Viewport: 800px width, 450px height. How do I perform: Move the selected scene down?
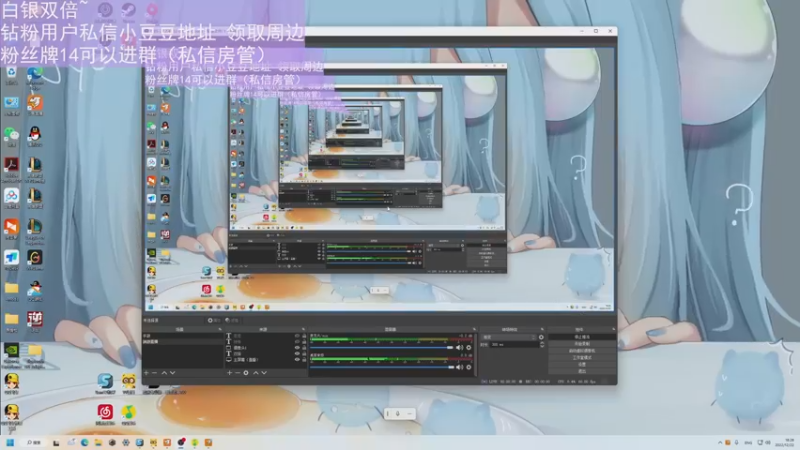[x=172, y=373]
